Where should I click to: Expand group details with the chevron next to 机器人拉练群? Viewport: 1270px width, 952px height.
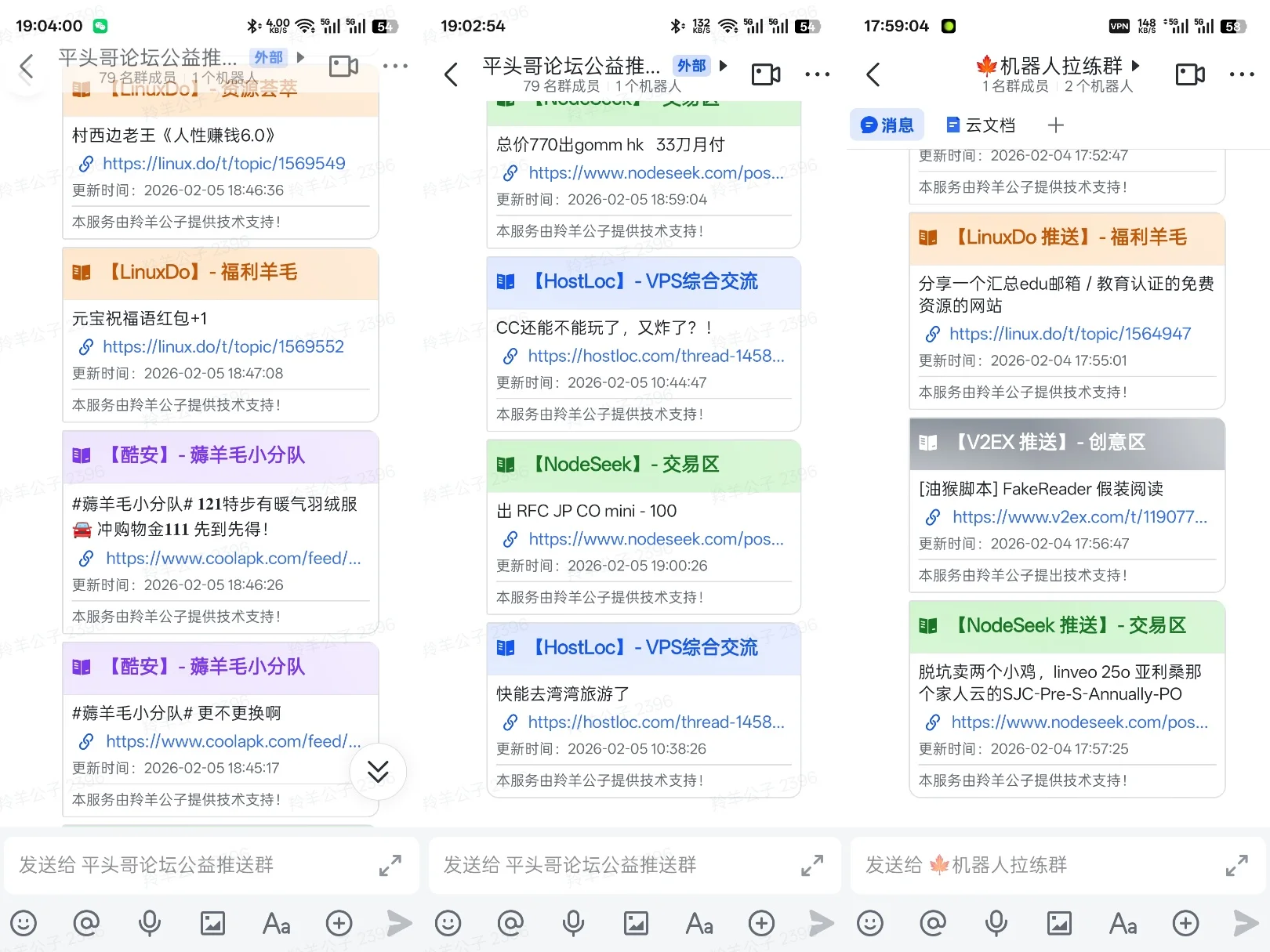pos(1137,66)
